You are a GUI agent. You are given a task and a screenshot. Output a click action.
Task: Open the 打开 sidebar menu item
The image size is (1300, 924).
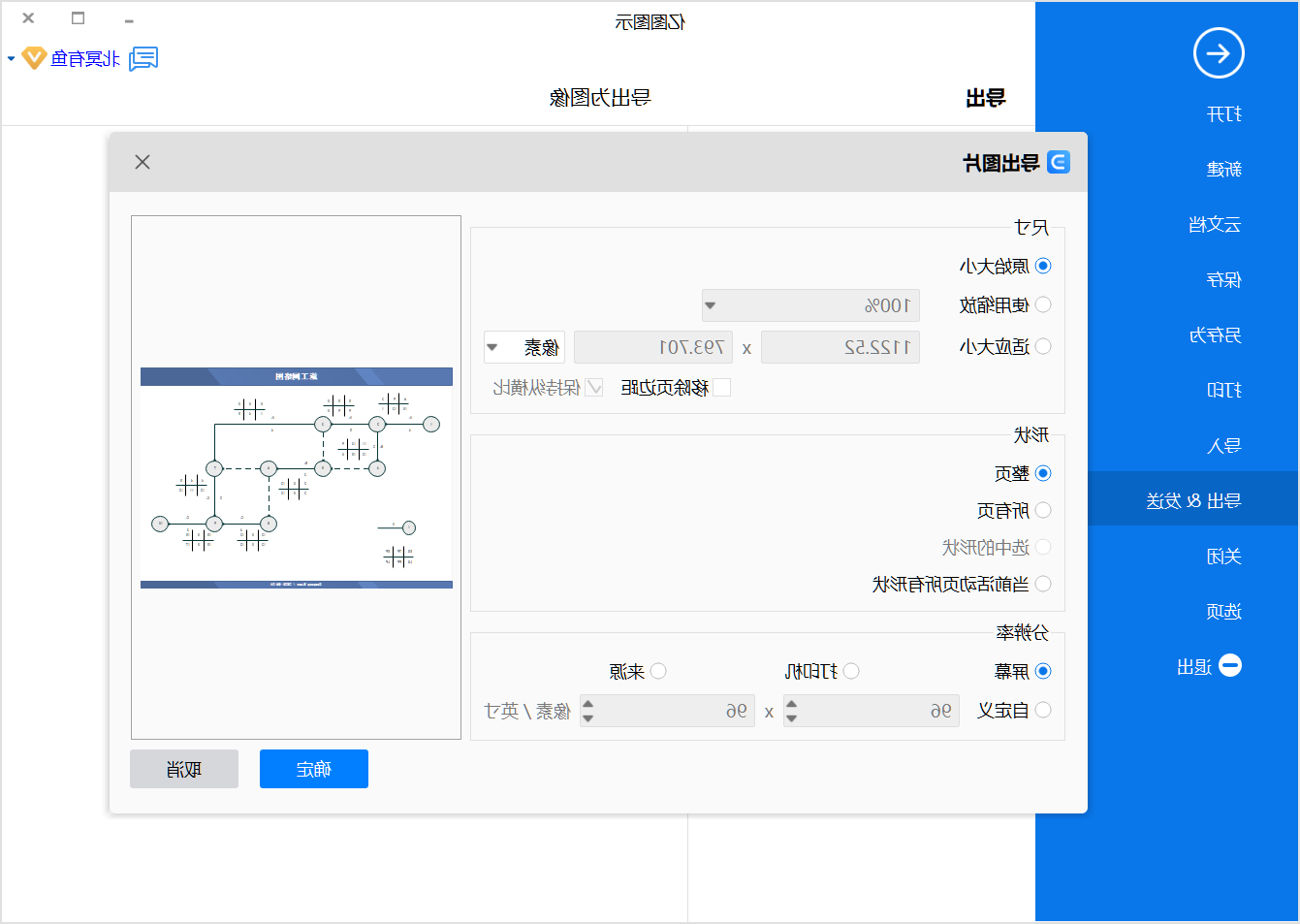click(x=1224, y=114)
